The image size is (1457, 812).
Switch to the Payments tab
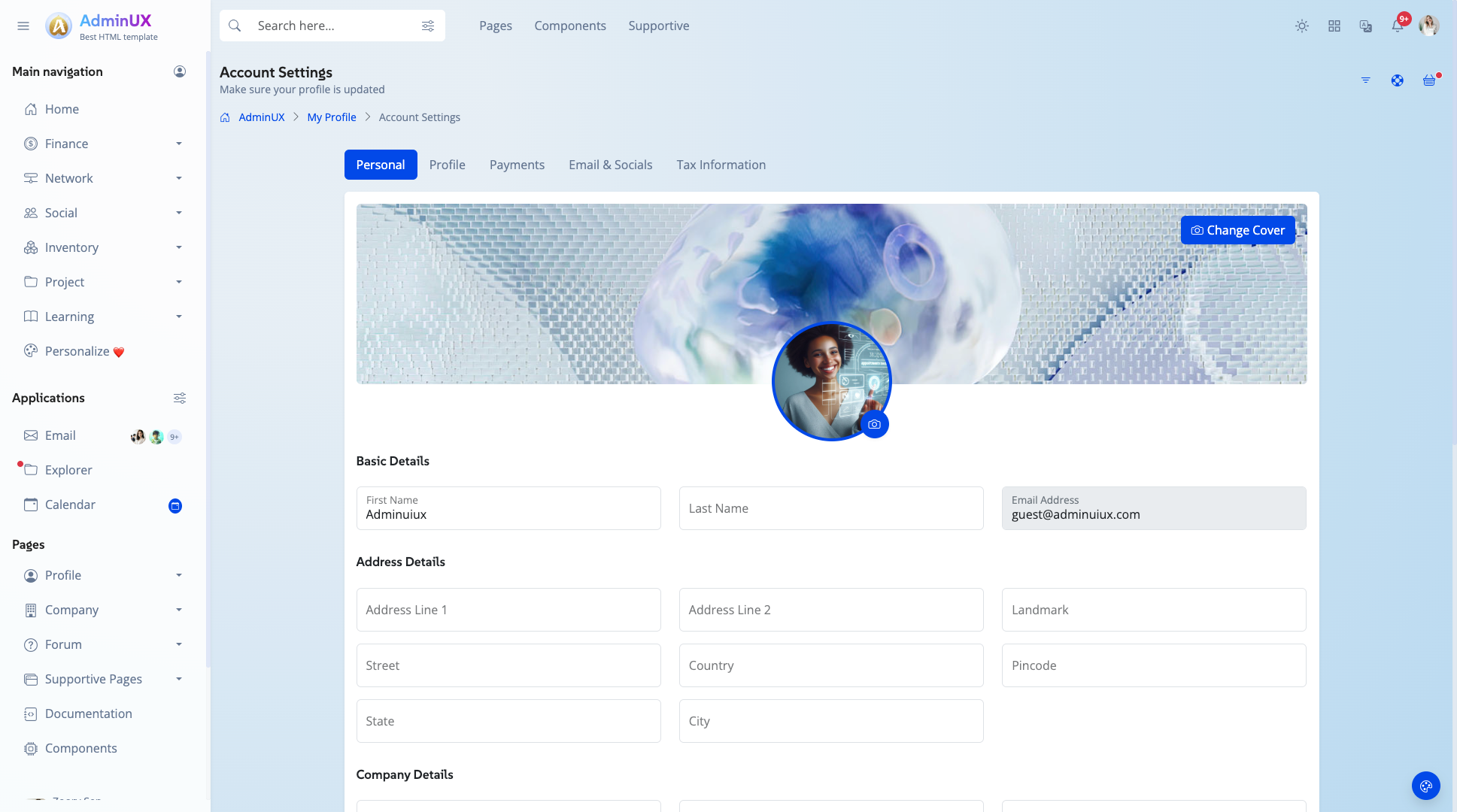[517, 165]
